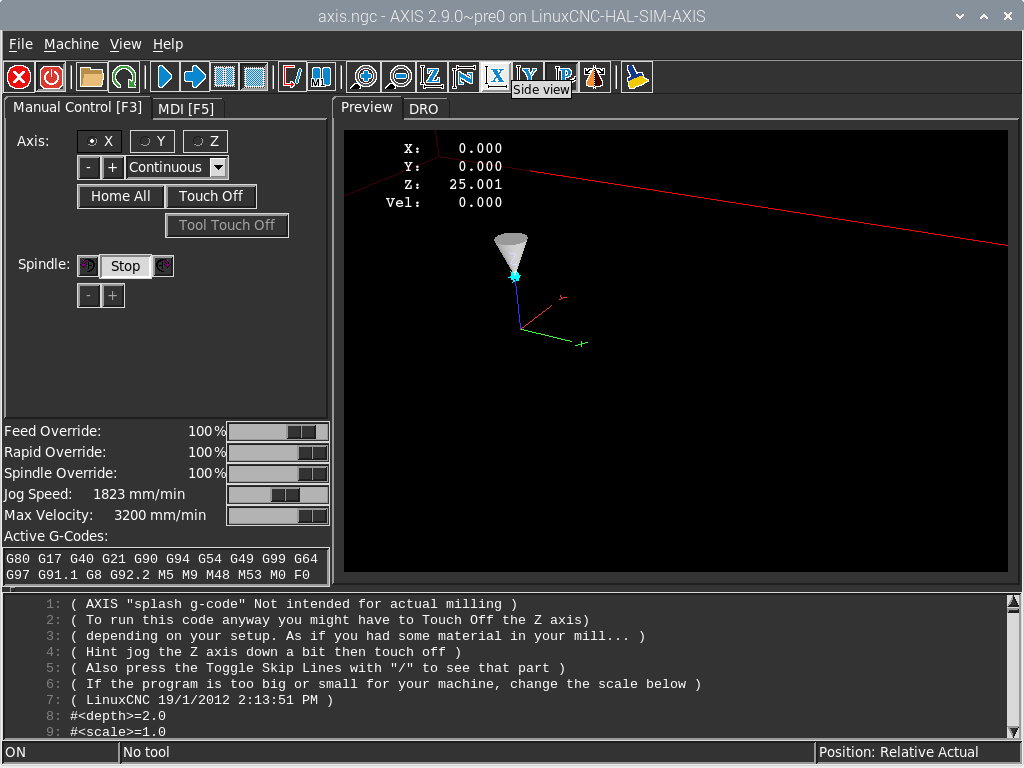Select Z axis radio button

205,141
